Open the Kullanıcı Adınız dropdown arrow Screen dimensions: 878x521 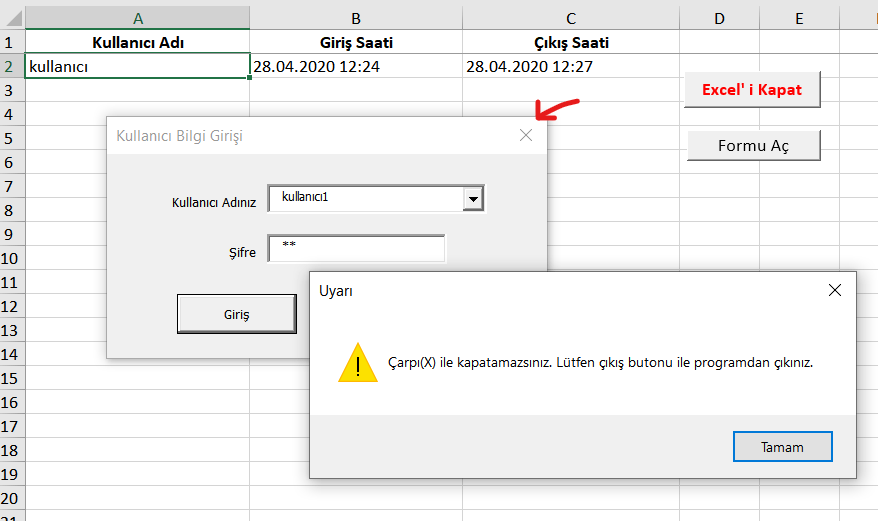[473, 200]
